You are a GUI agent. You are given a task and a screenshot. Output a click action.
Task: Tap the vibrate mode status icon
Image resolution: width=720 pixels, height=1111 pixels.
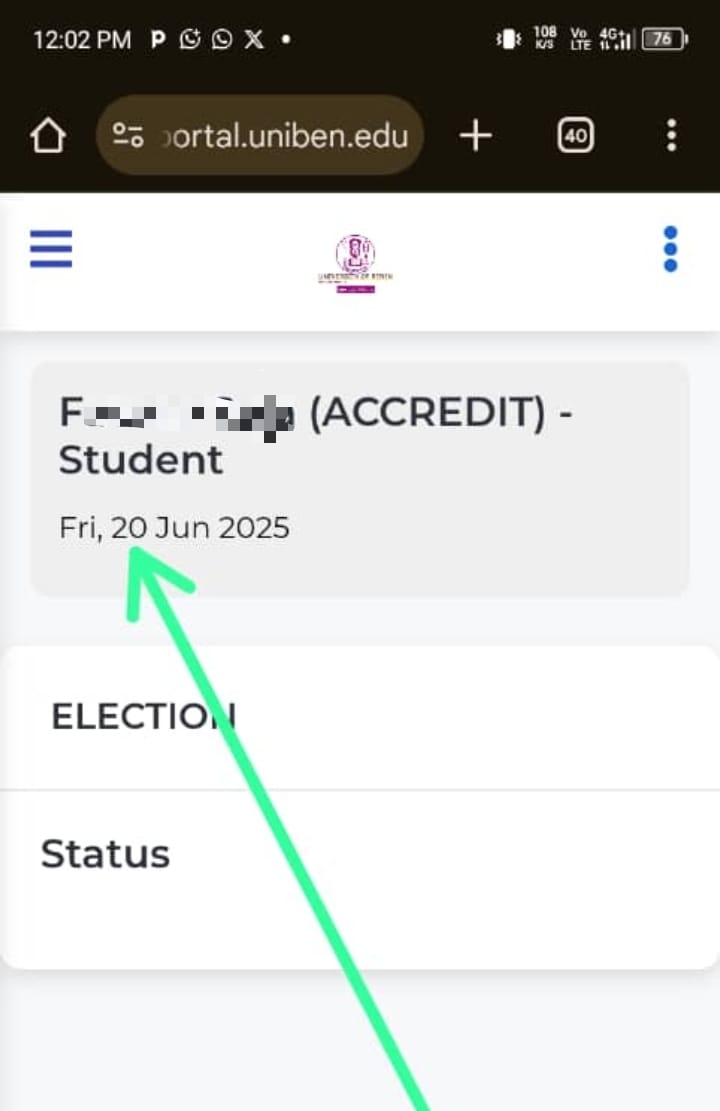508,40
